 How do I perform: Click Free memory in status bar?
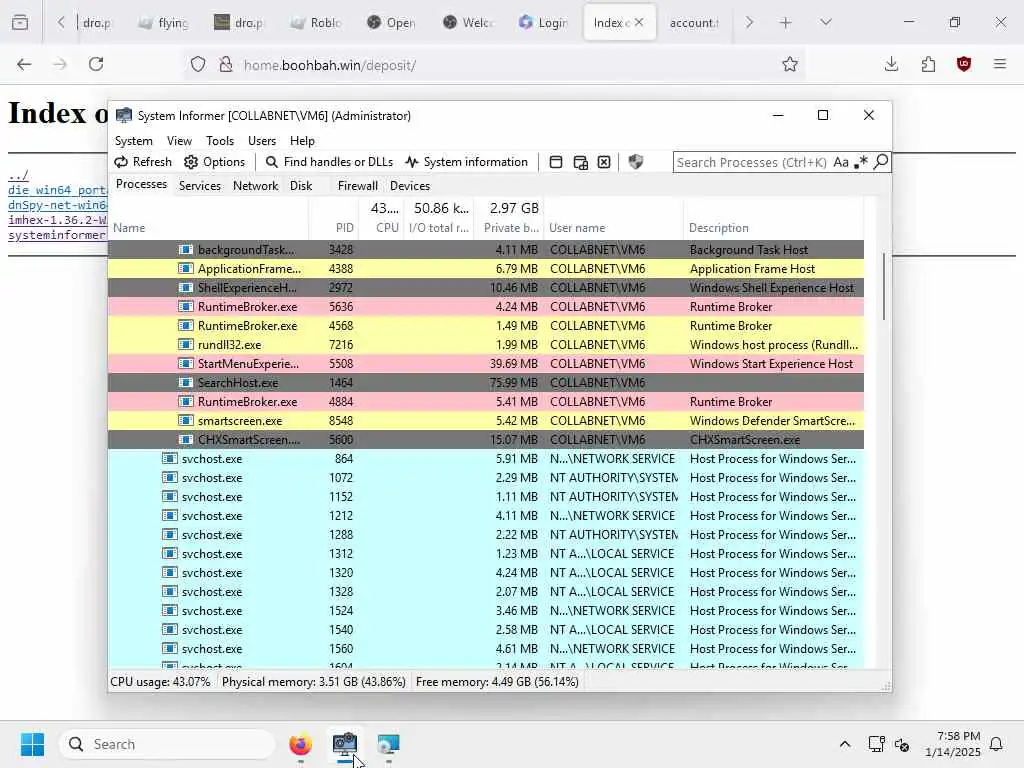(497, 682)
